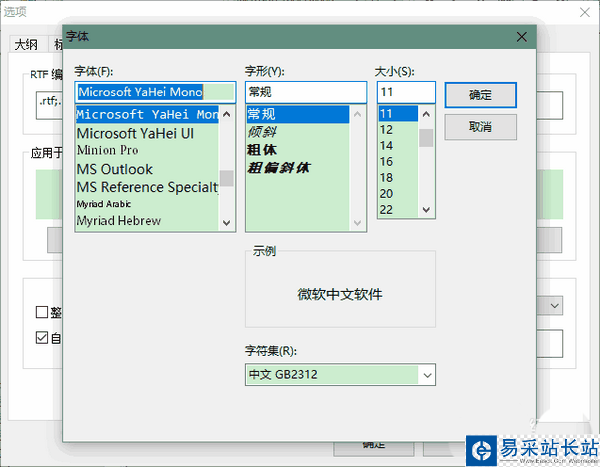Select Myriad Hebrew font
This screenshot has height=467, width=600.
[147, 221]
